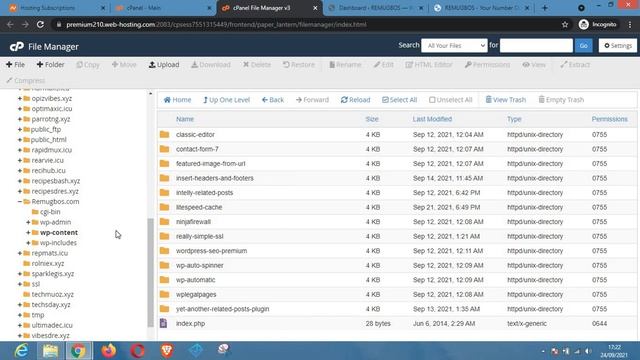The image size is (640, 360).
Task: Select the cgi-bin folder in tree
Action: point(50,212)
